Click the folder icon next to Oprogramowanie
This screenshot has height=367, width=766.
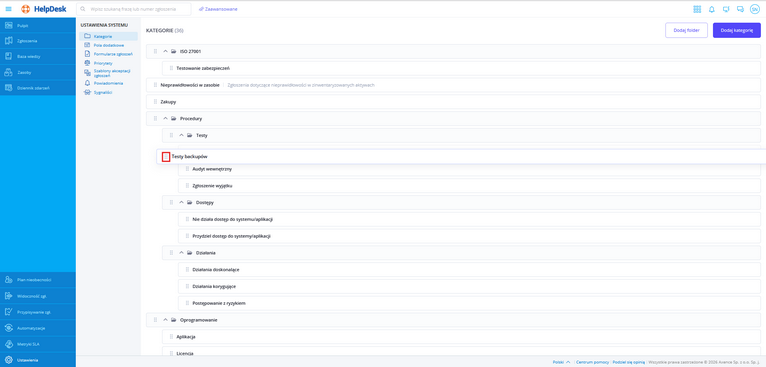173,320
